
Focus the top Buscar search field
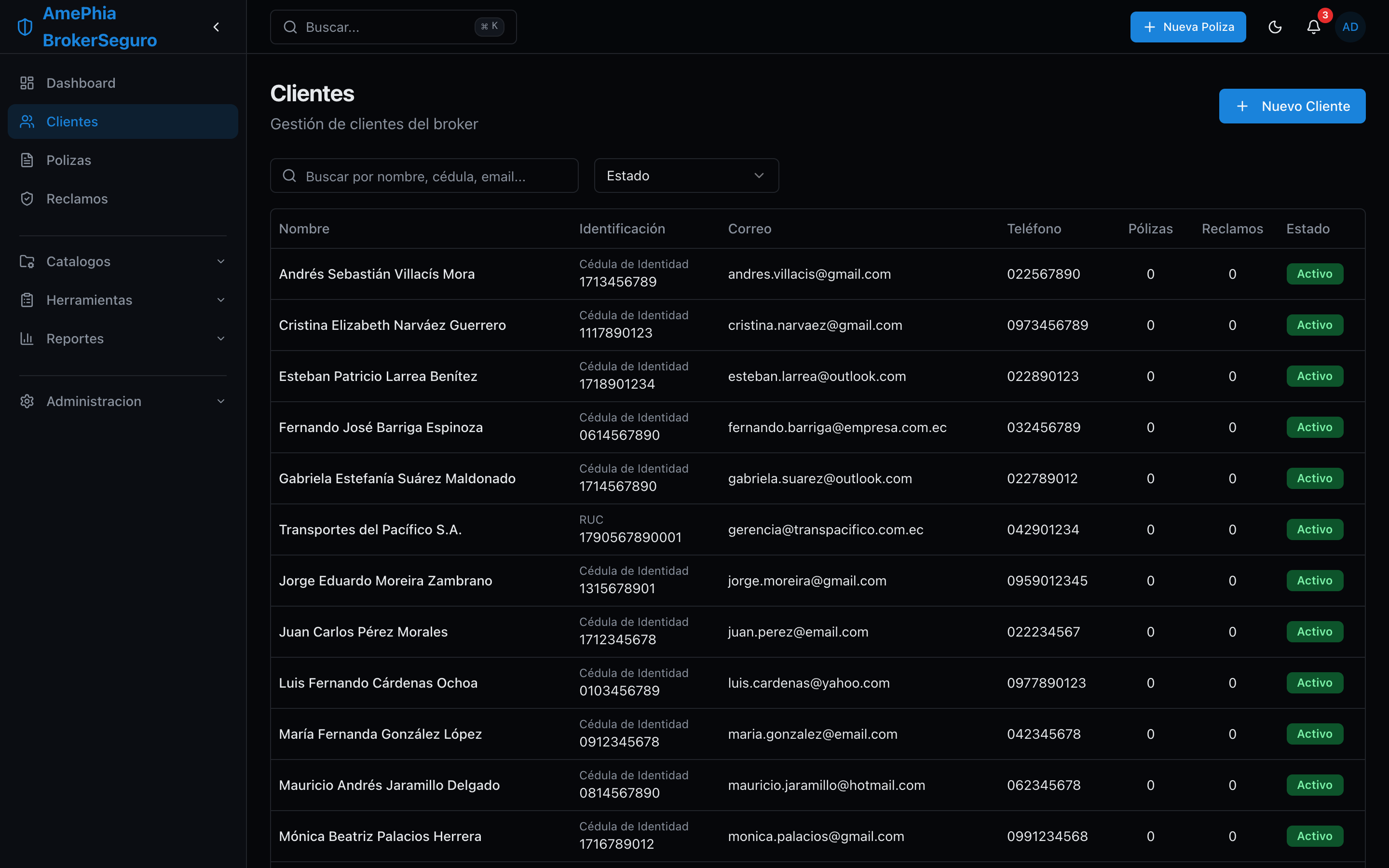click(x=393, y=27)
